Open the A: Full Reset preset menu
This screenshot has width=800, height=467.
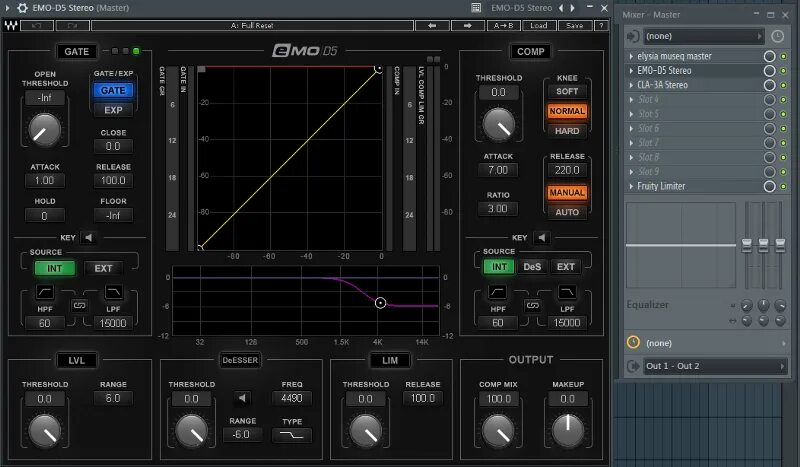tap(252, 26)
